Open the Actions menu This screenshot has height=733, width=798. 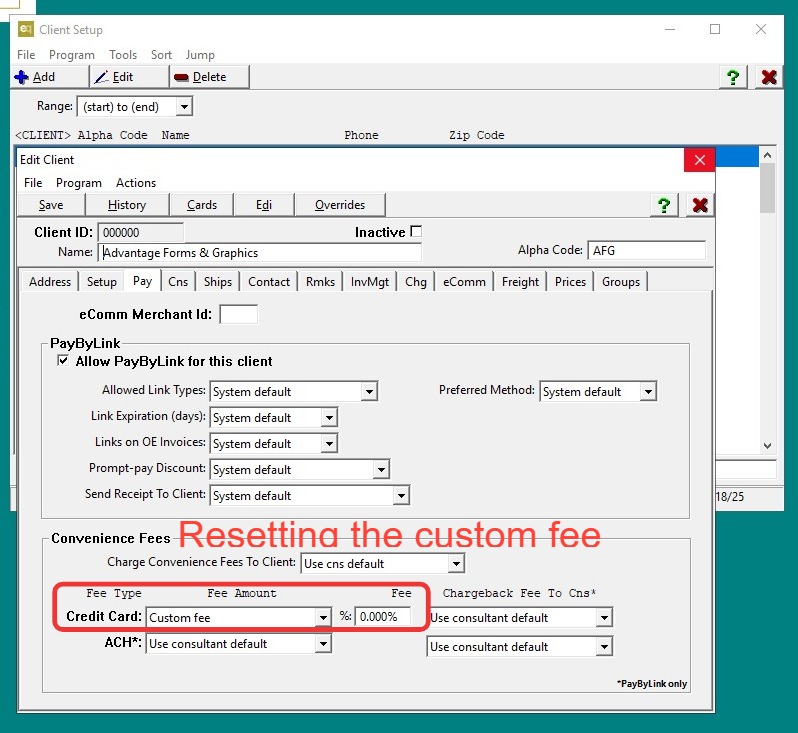click(136, 182)
